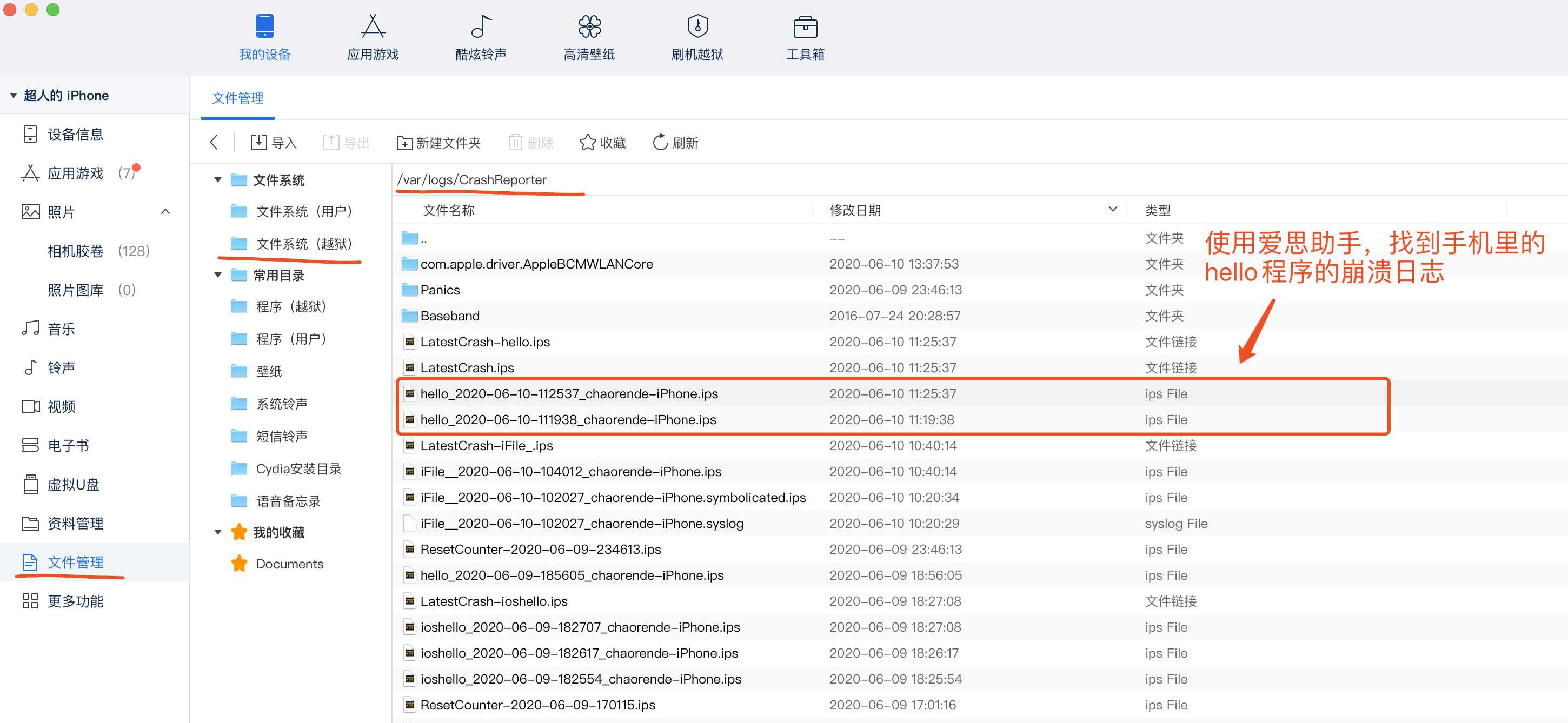Select hello_2020-06-10-111938_chaorende-iPhone.ips
Viewport: 1568px width, 723px height.
pyautogui.click(x=980, y=419)
